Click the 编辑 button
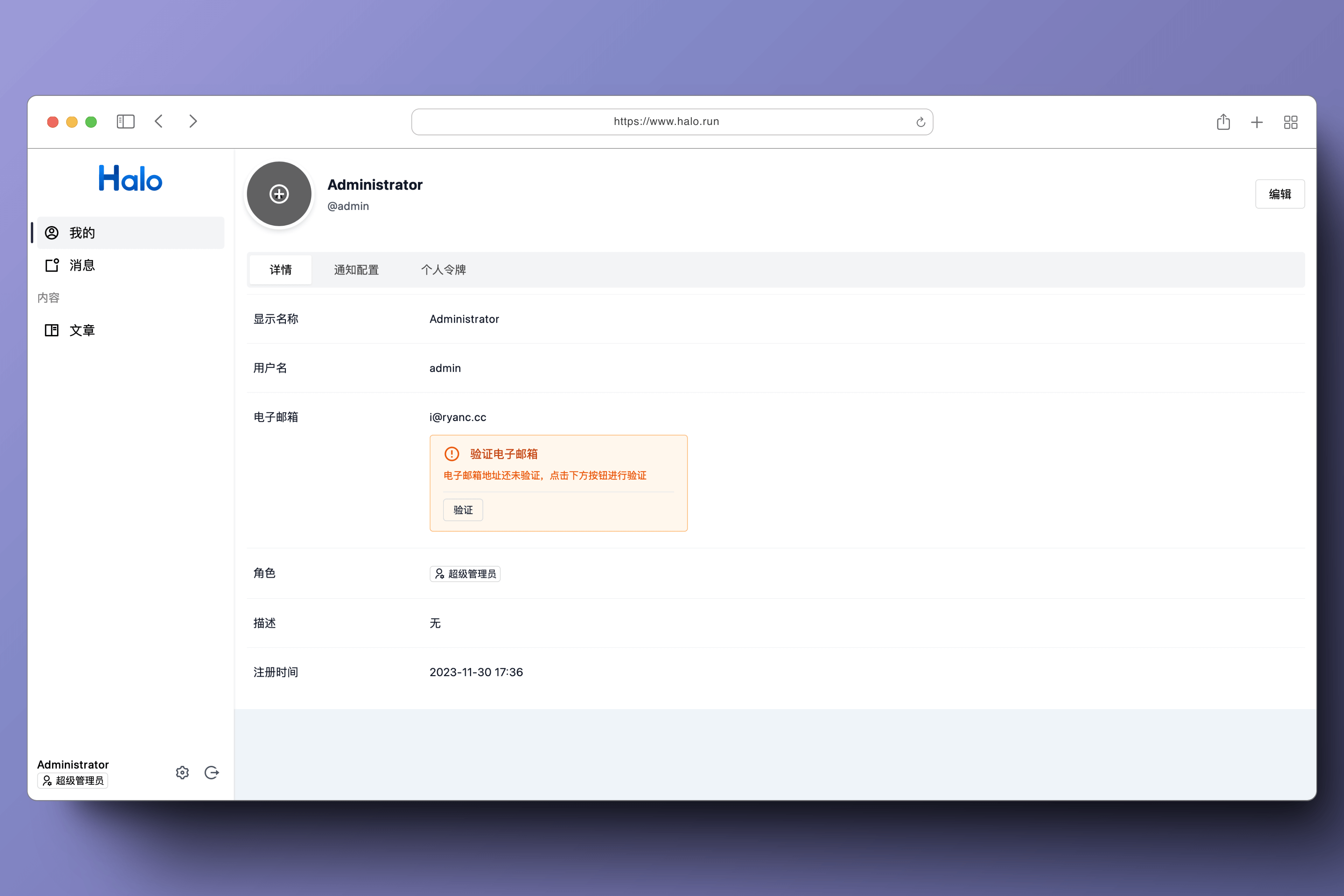Viewport: 1344px width, 896px height. tap(1280, 194)
